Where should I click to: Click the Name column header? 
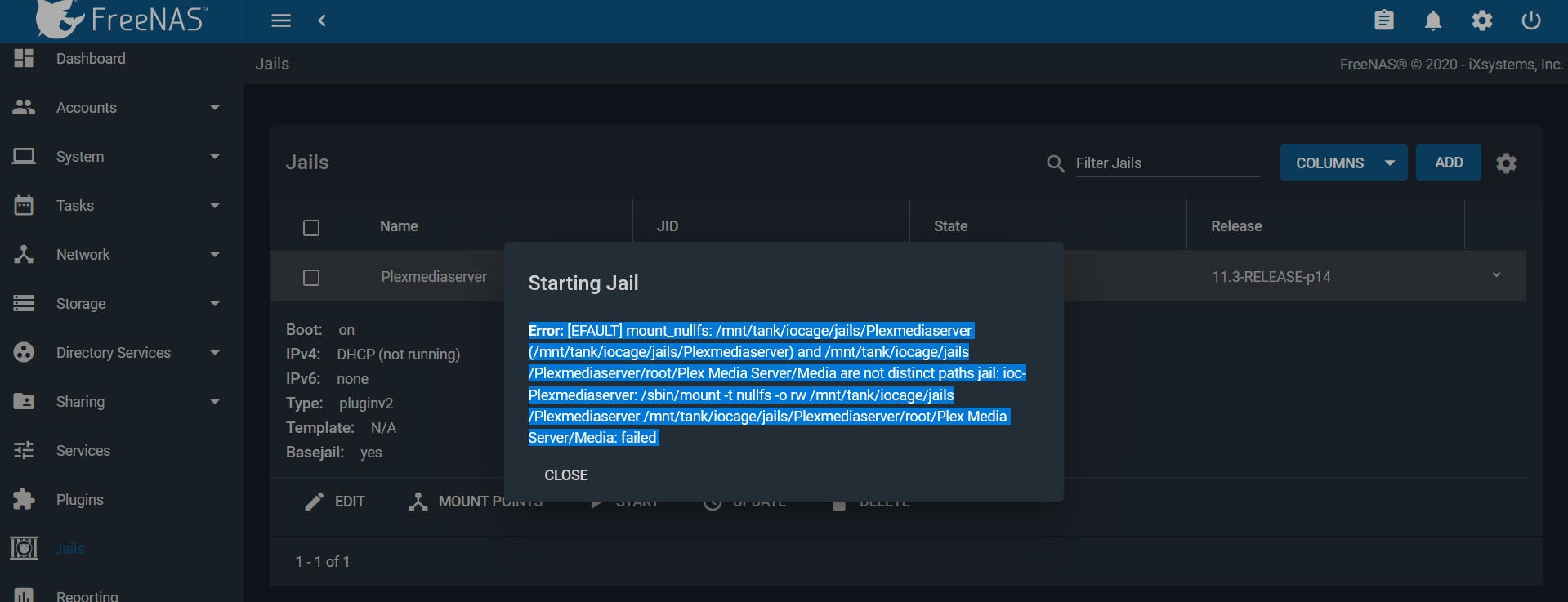point(399,226)
